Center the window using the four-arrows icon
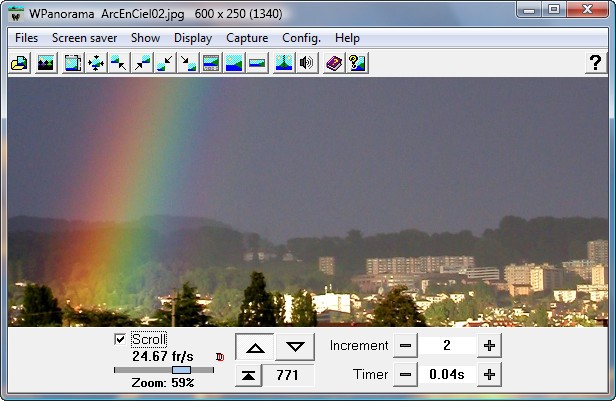Screen dimensions: 616x401 click(96, 63)
